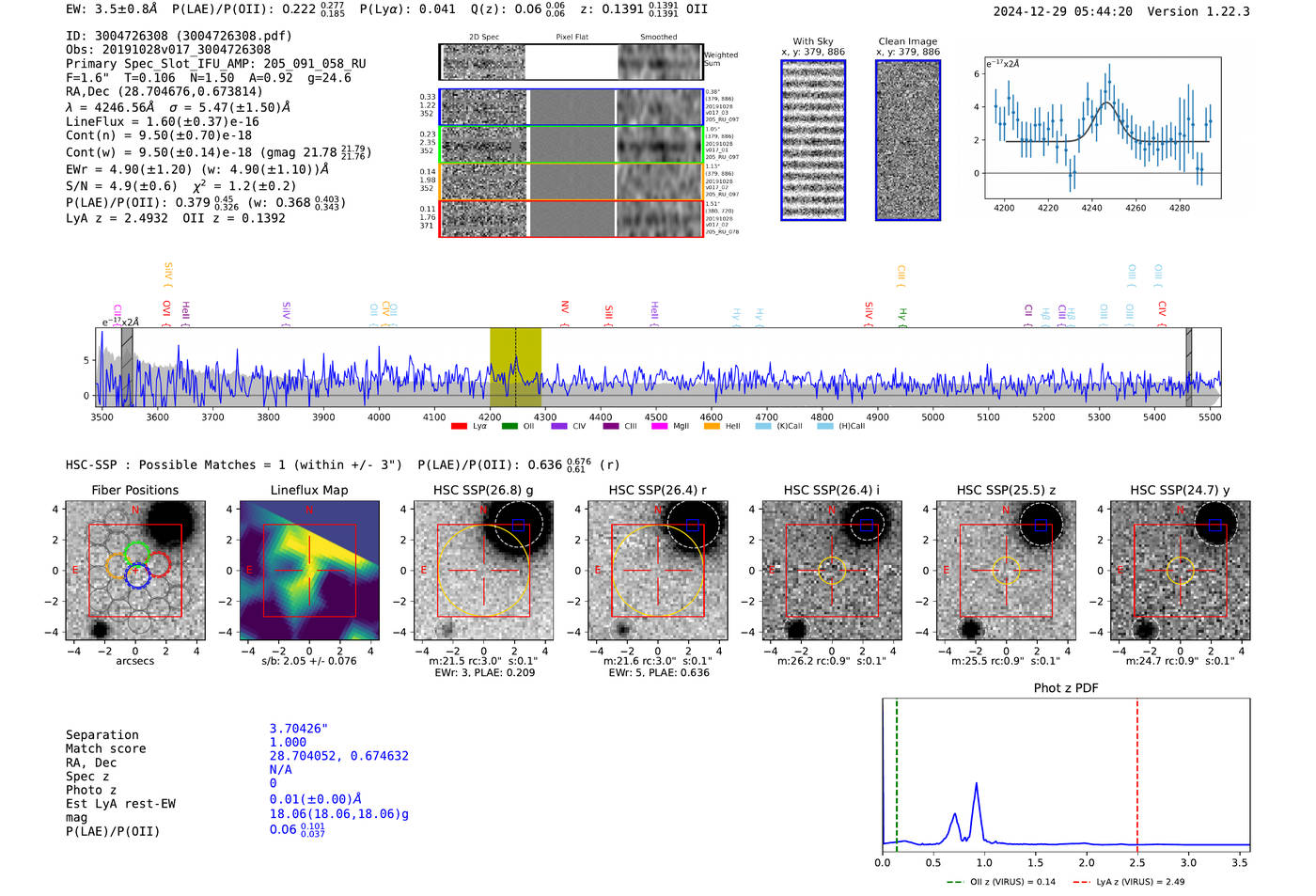The height and width of the screenshot is (896, 1316).
Task: Select the HSC SSP(26.4) i cutout
Action: coord(832,571)
